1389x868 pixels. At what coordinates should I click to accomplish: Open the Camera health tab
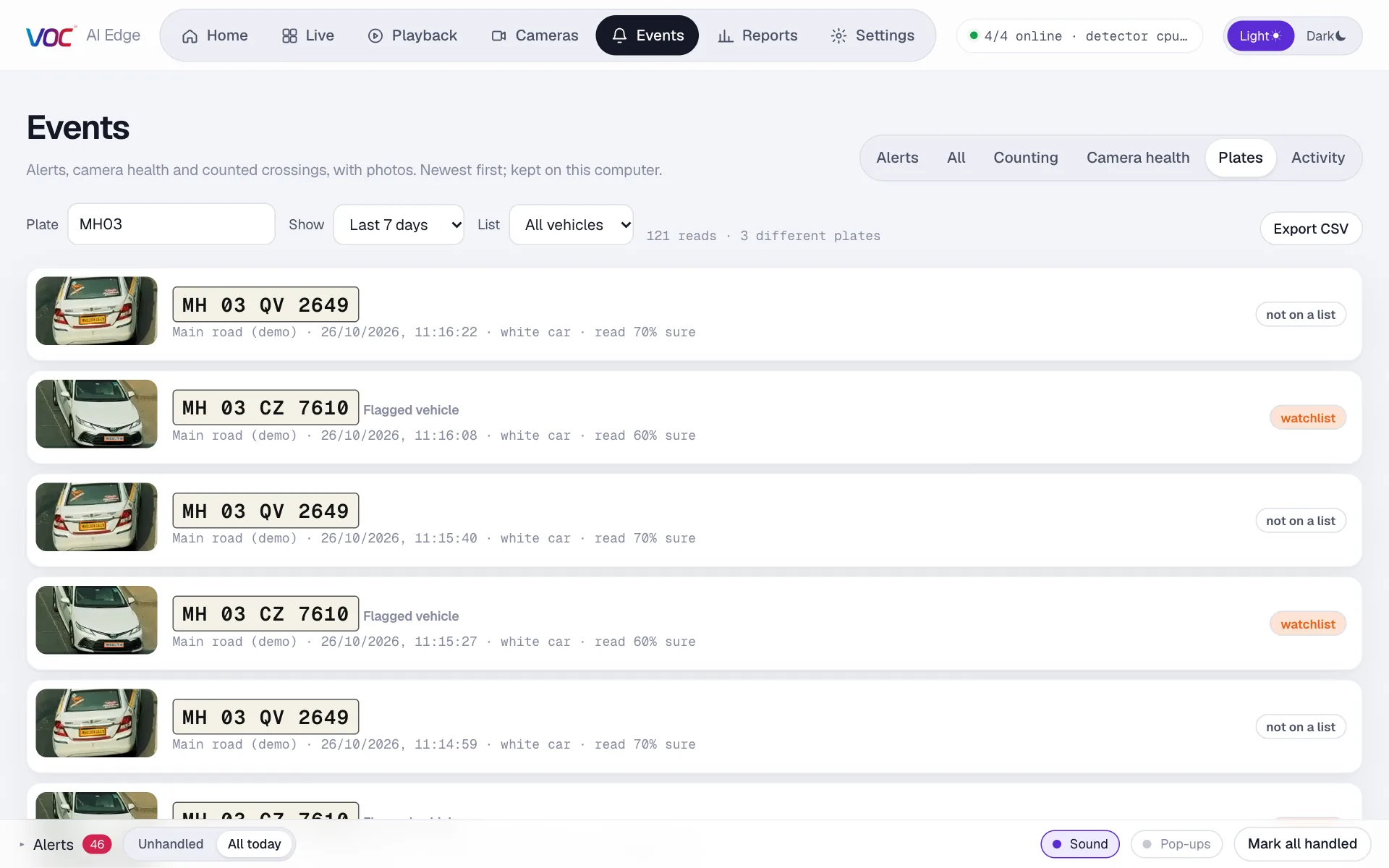click(x=1138, y=158)
